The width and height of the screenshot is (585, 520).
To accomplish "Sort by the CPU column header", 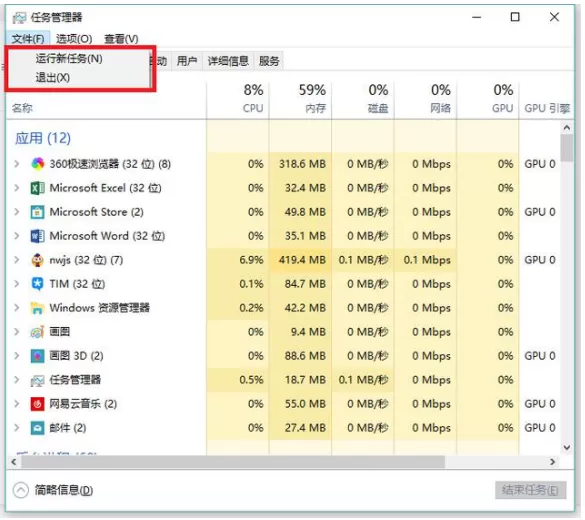I will pyautogui.click(x=238, y=99).
